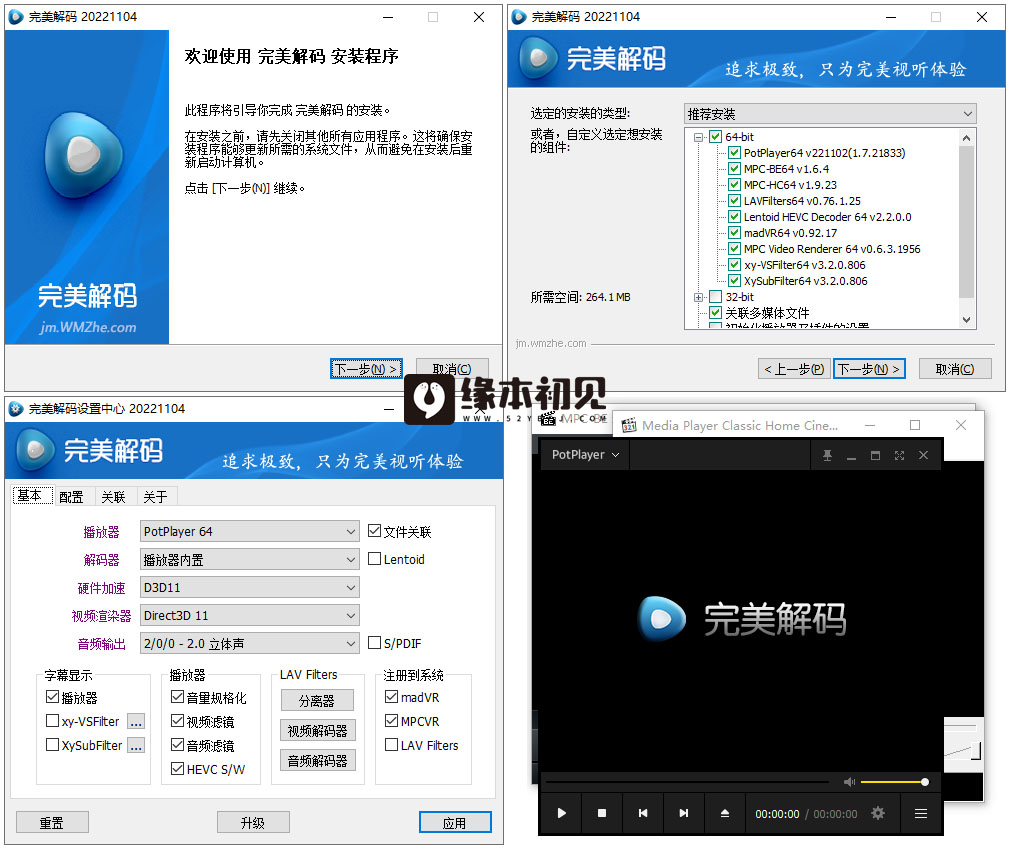Image resolution: width=1010 pixels, height=850 pixels.
Task: Open the 硬件加速 D3D11 dropdown
Action: point(249,587)
